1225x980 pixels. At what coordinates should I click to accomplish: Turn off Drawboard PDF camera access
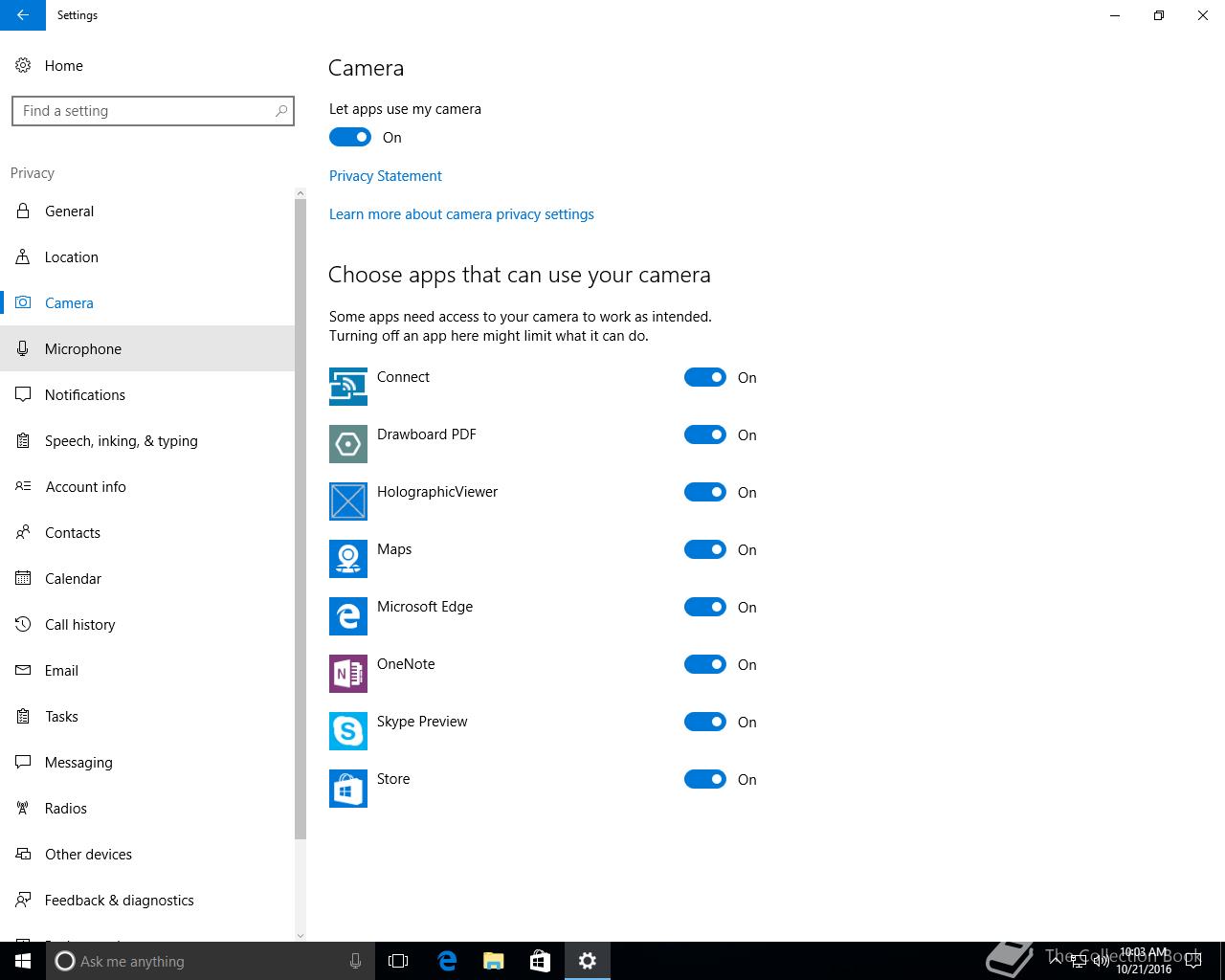tap(705, 434)
